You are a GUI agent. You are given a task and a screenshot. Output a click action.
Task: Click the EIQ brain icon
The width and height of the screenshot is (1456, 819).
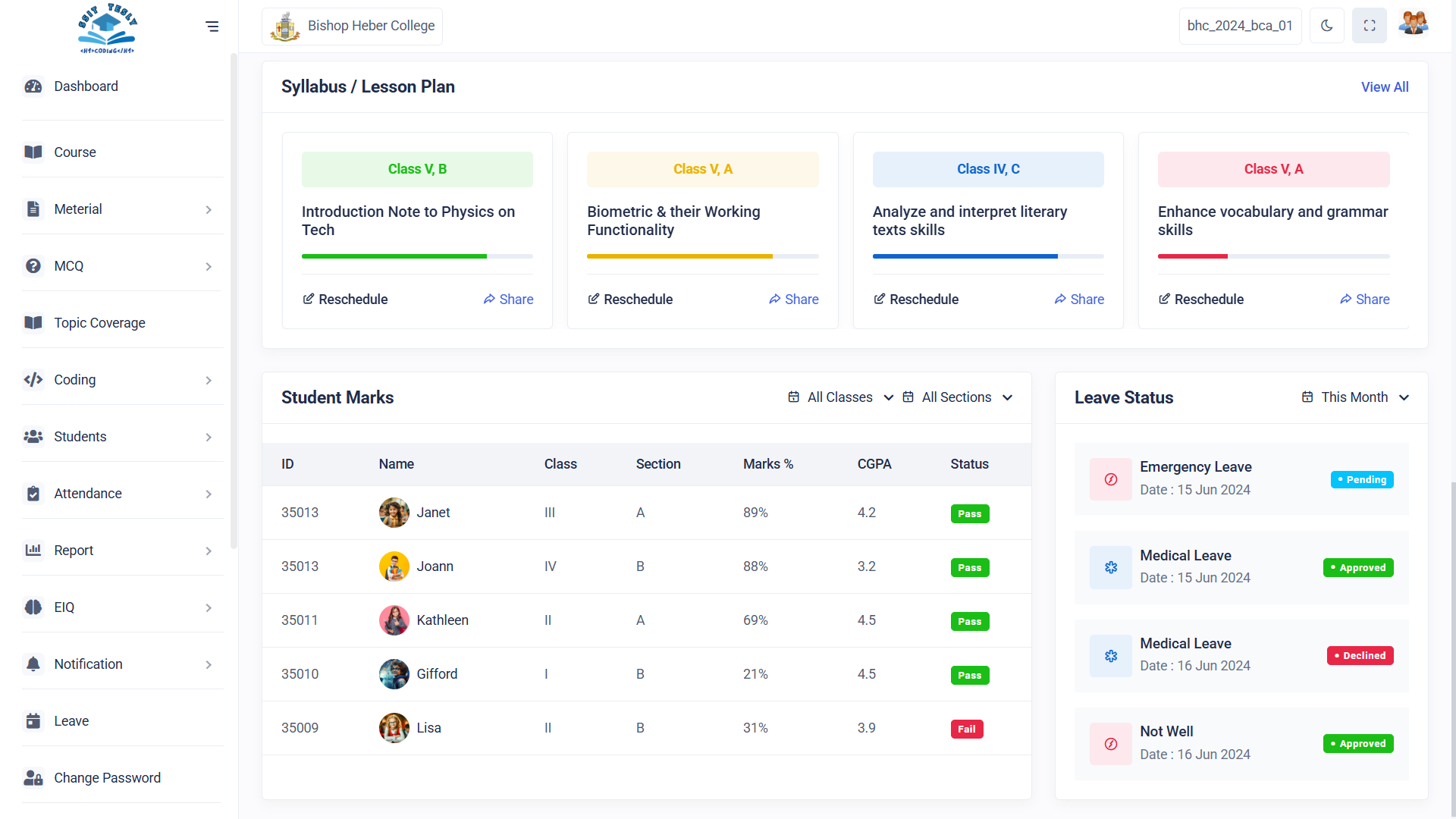(x=33, y=607)
